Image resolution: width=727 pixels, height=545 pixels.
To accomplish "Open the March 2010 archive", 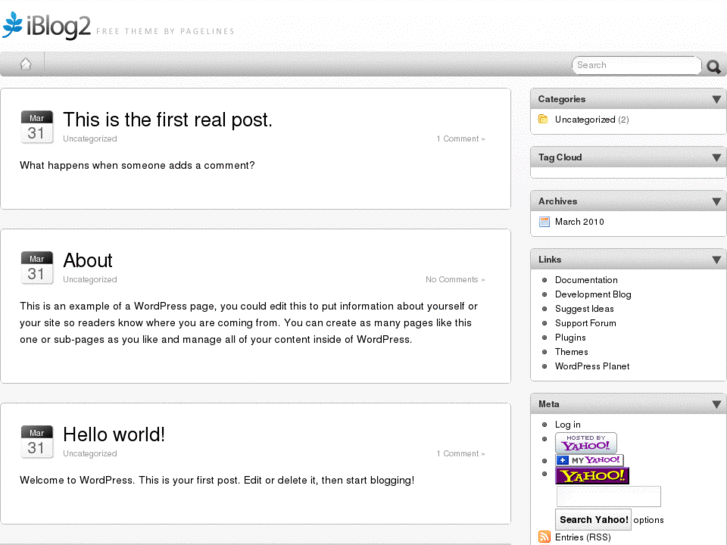I will [580, 222].
